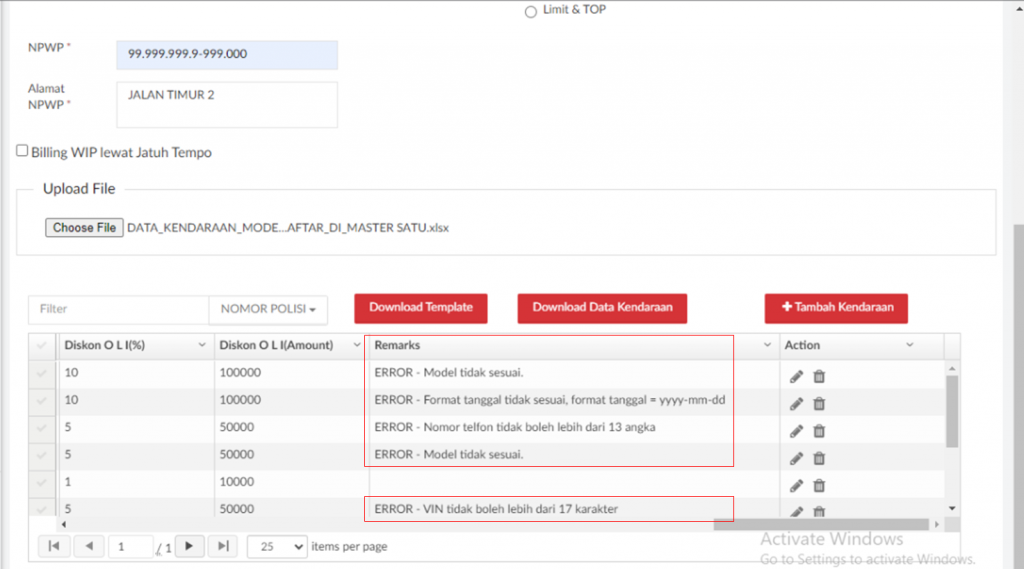The height and width of the screenshot is (569, 1024).
Task: Toggle the select-all checkbox in grid header
Action: click(x=42, y=346)
